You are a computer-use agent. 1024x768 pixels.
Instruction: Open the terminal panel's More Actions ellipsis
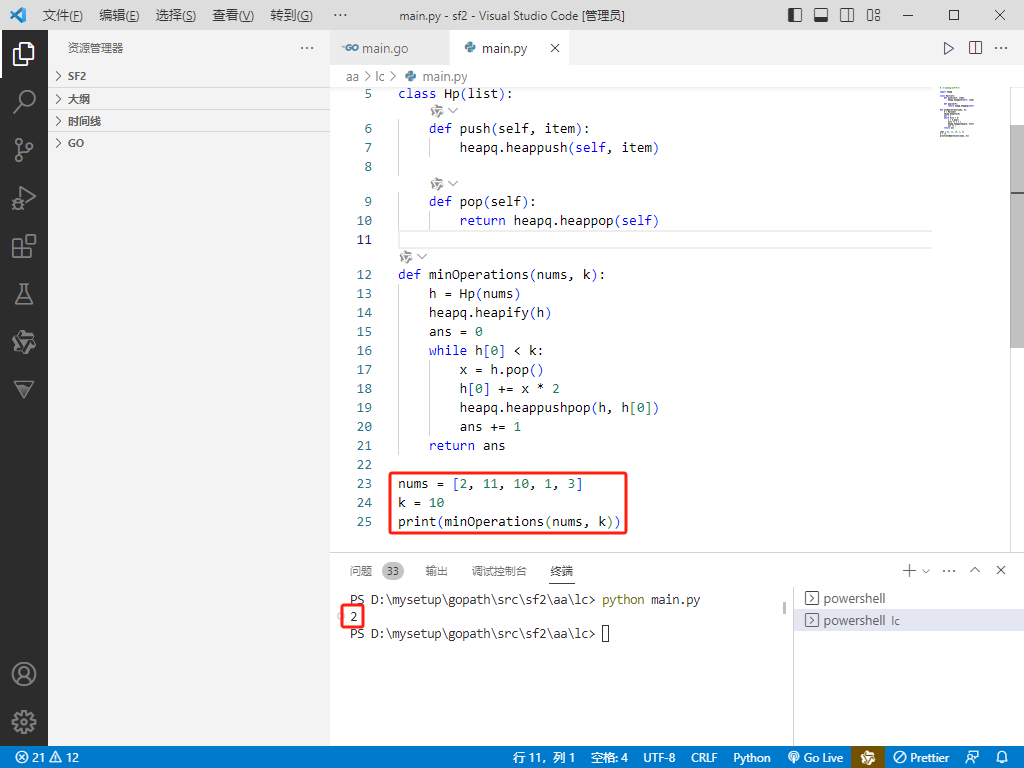(x=949, y=571)
